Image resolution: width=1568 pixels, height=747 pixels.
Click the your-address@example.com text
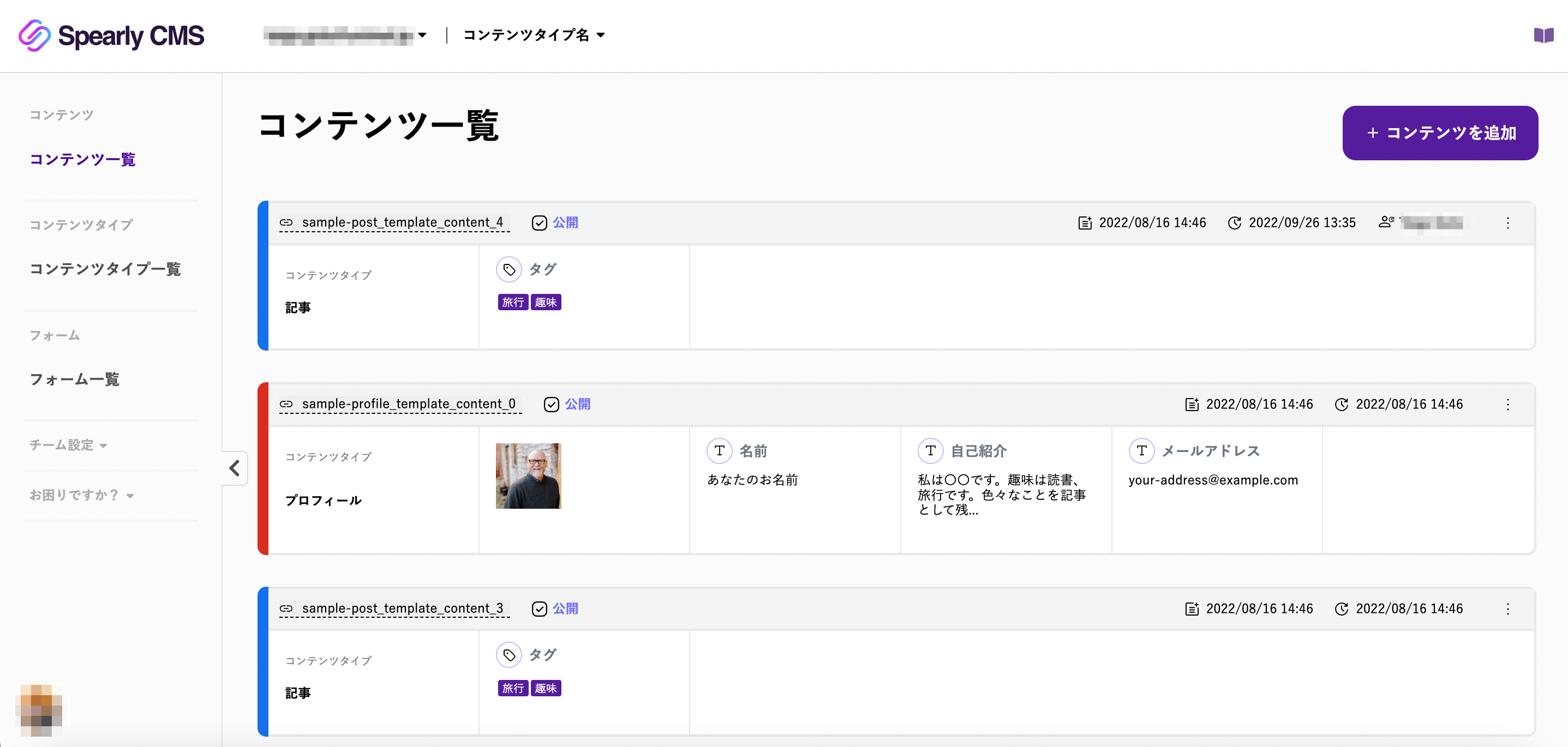tap(1213, 480)
